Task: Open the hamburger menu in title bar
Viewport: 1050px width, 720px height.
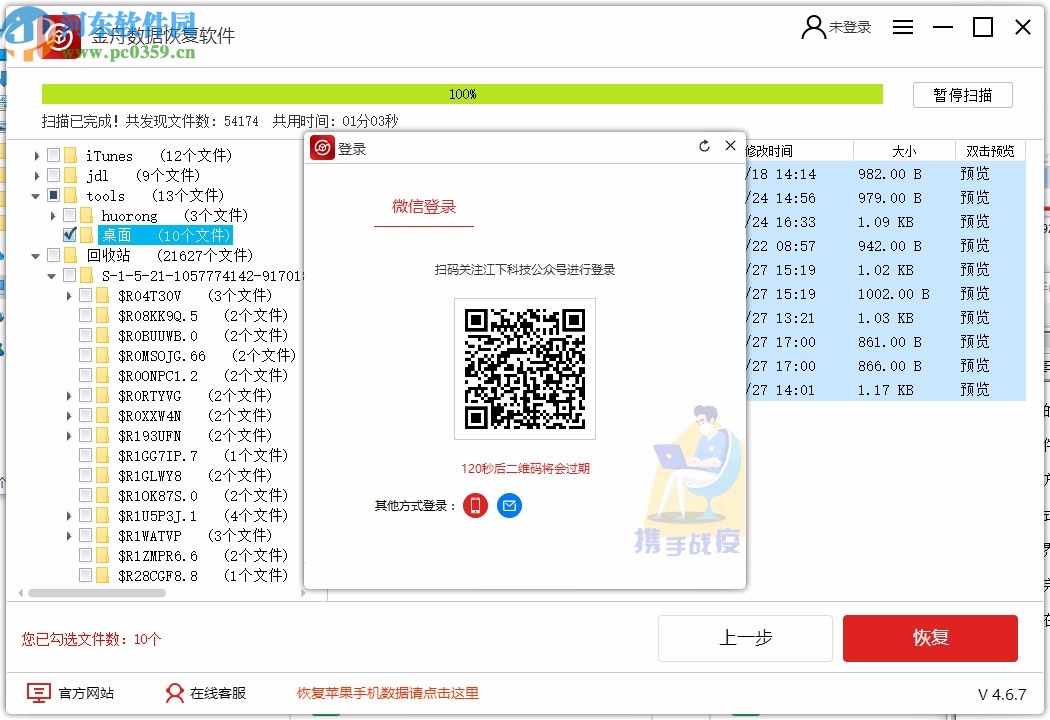Action: coord(903,27)
